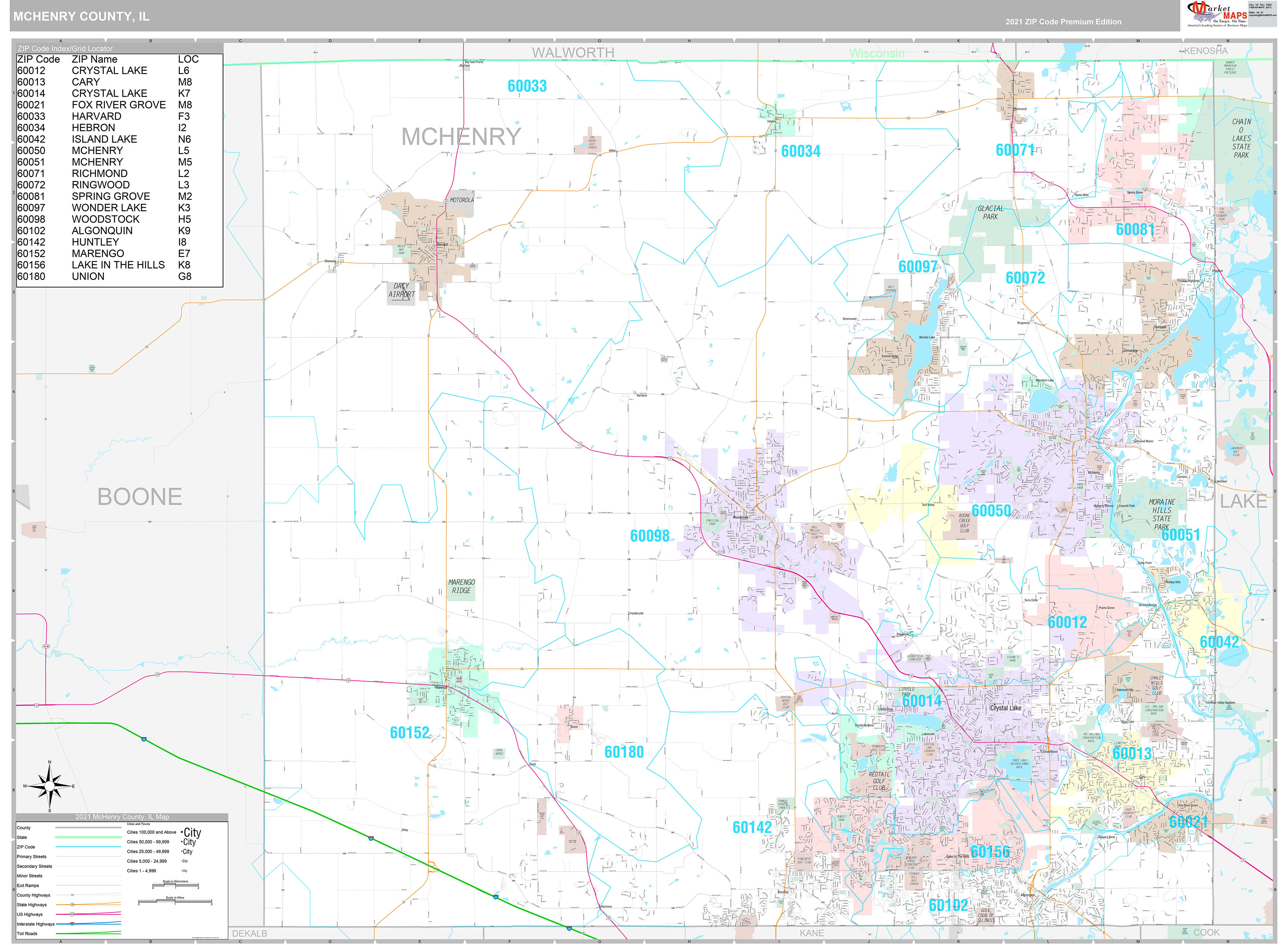Click the 'ZIP Code Index/Grid Locator' panel heading
Image resolution: width=1288 pixels, height=945 pixels.
point(65,49)
